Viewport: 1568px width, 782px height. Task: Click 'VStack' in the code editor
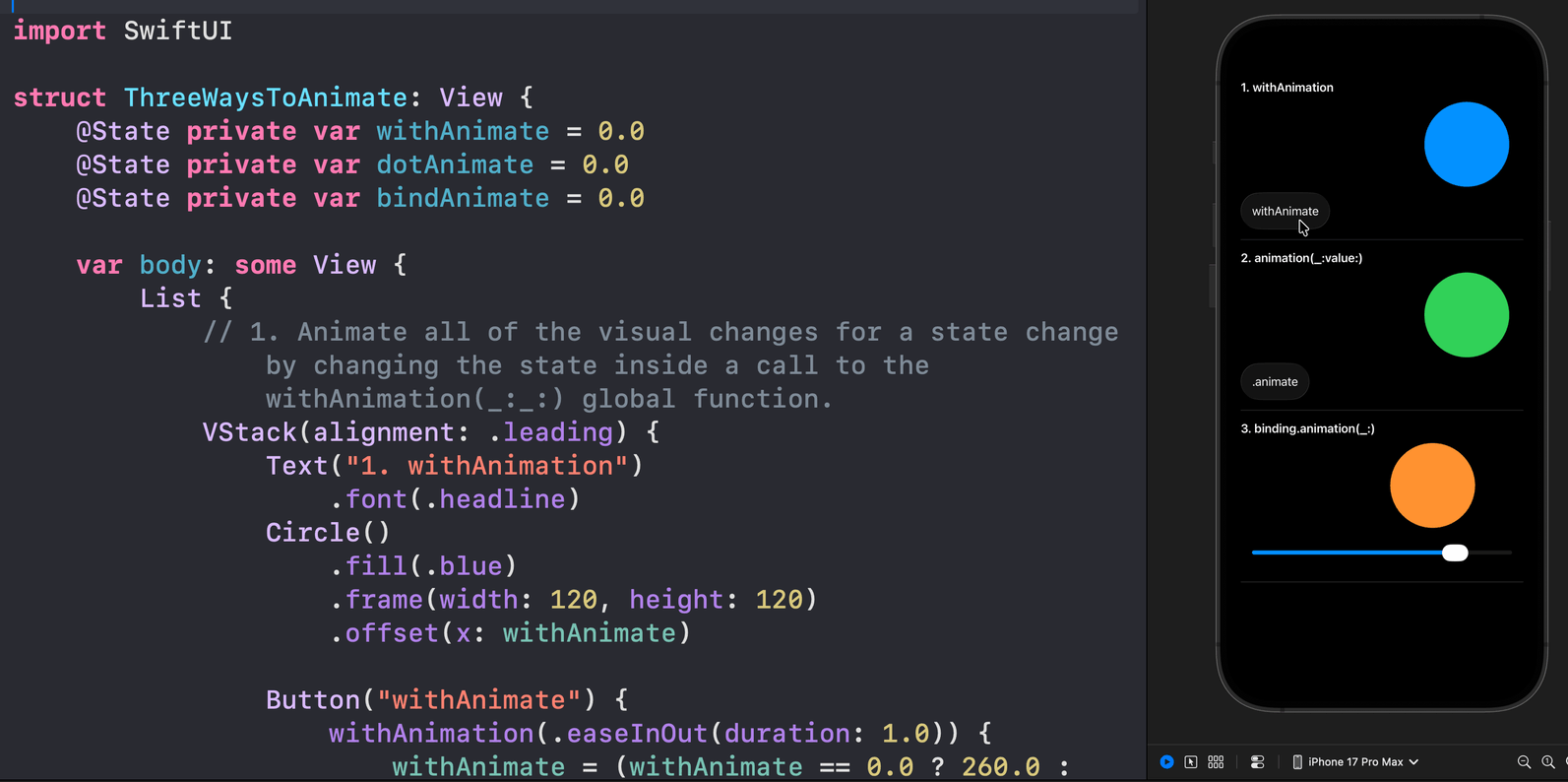click(x=249, y=432)
